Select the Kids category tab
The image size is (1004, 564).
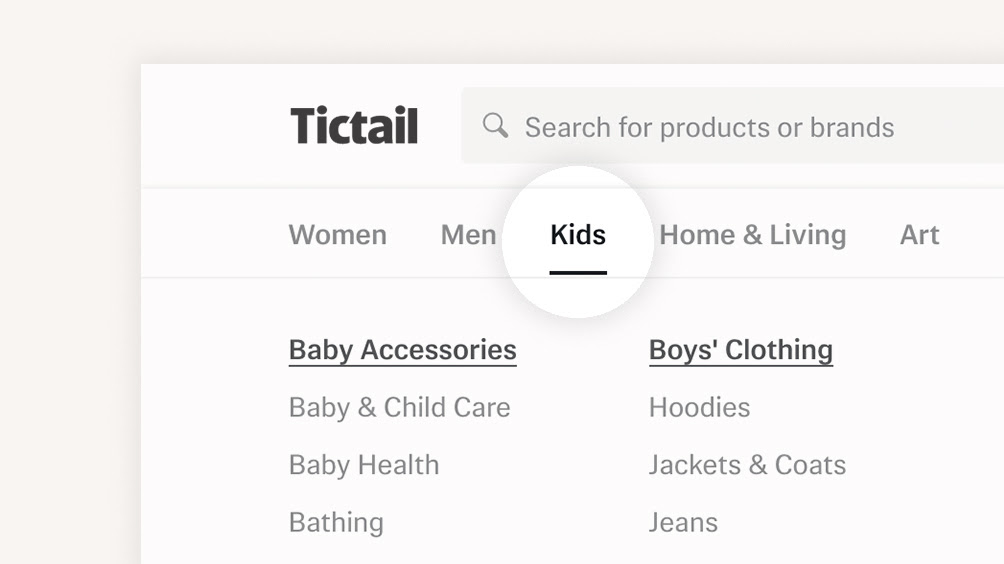(x=578, y=235)
